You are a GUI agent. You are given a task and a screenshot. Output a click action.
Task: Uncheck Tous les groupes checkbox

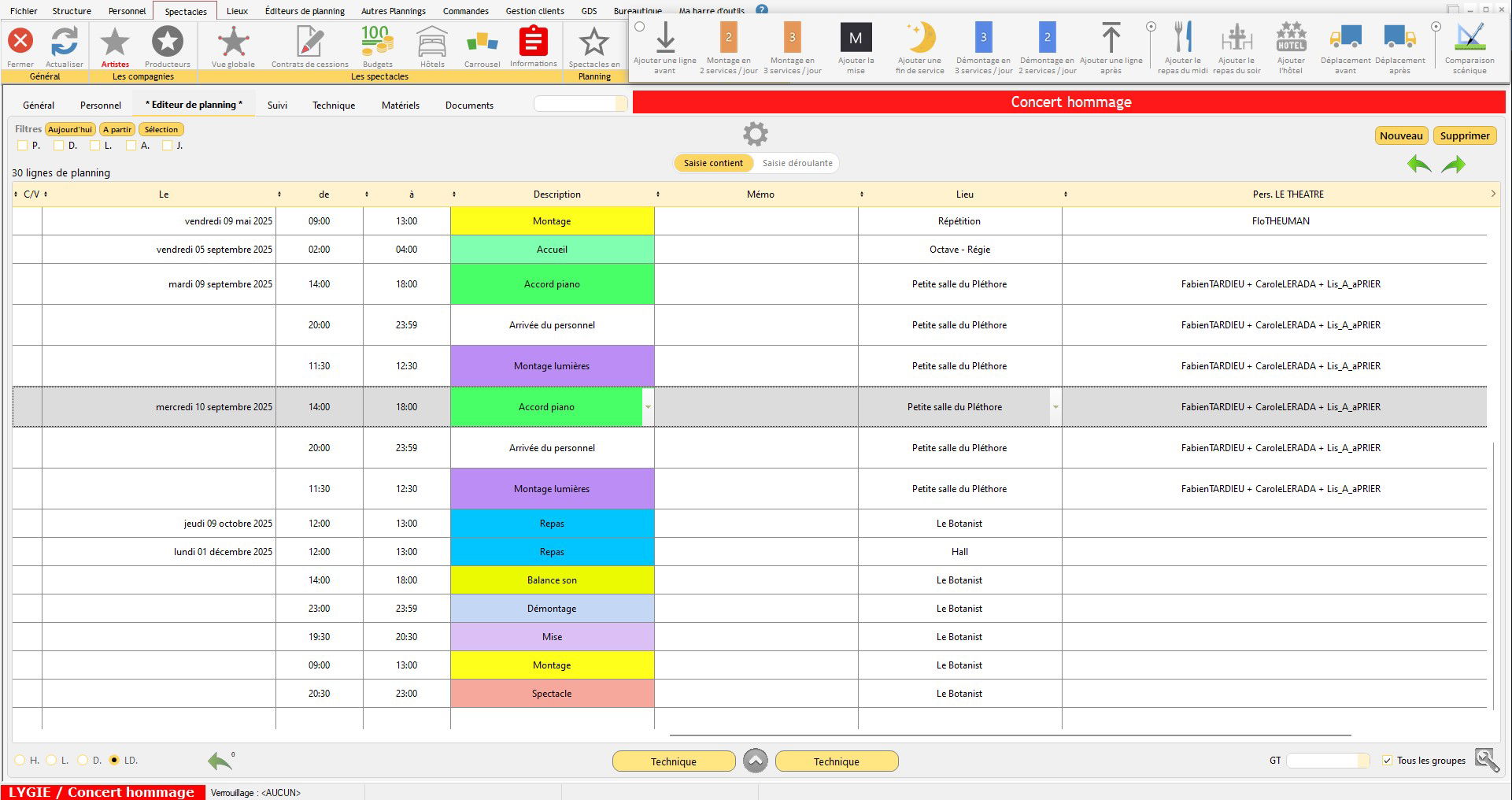[x=1387, y=761]
